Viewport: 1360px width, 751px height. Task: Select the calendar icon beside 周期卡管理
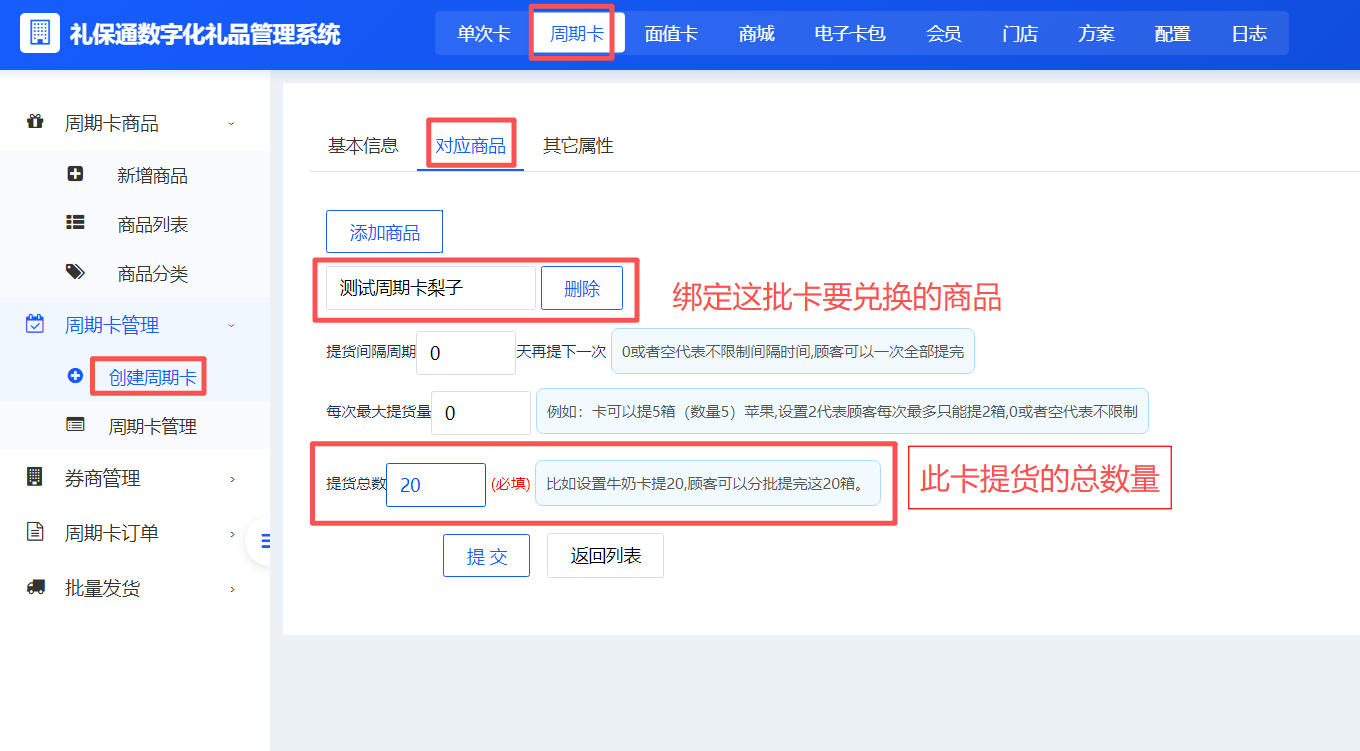[33, 325]
